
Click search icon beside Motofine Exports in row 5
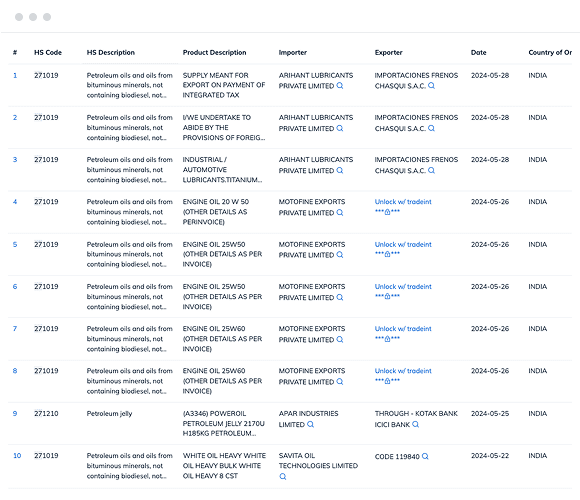[340, 254]
